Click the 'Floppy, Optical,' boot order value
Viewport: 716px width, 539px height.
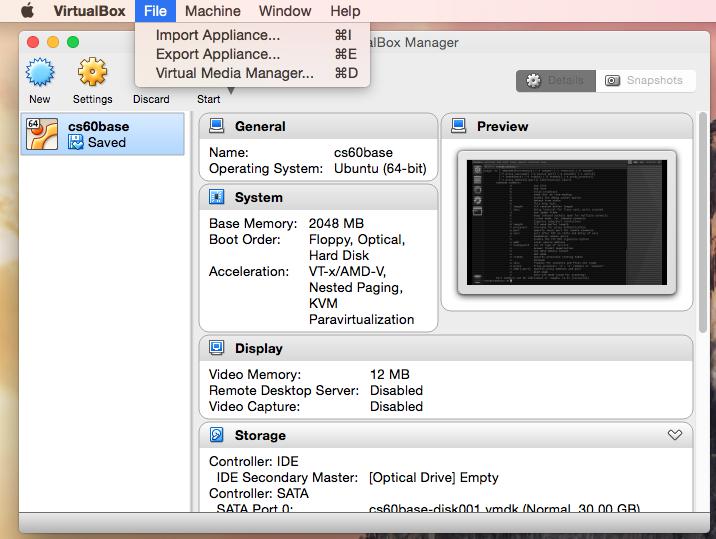tap(357, 239)
